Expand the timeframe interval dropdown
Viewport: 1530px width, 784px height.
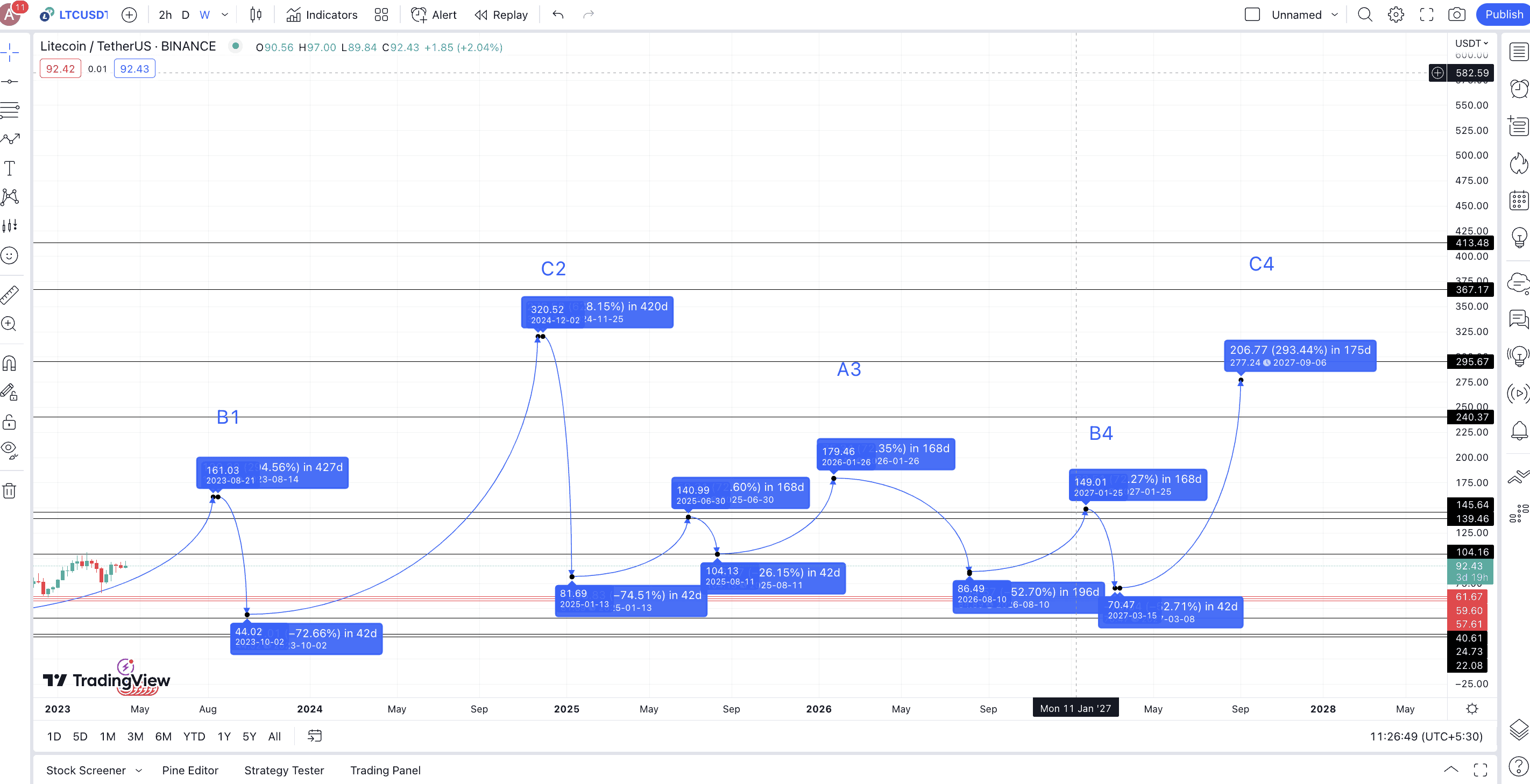[224, 15]
